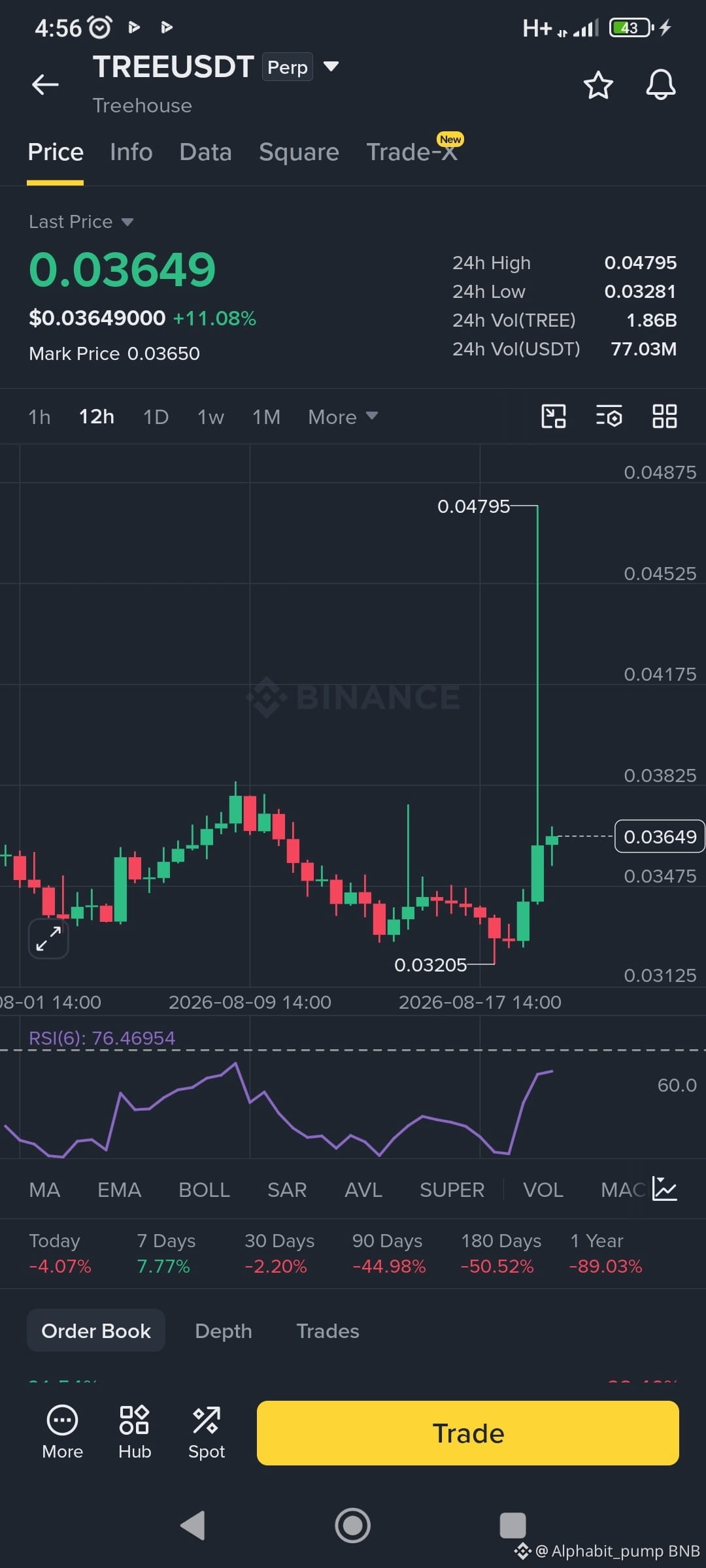
Task: Toggle the MACD indicator
Action: [624, 1190]
